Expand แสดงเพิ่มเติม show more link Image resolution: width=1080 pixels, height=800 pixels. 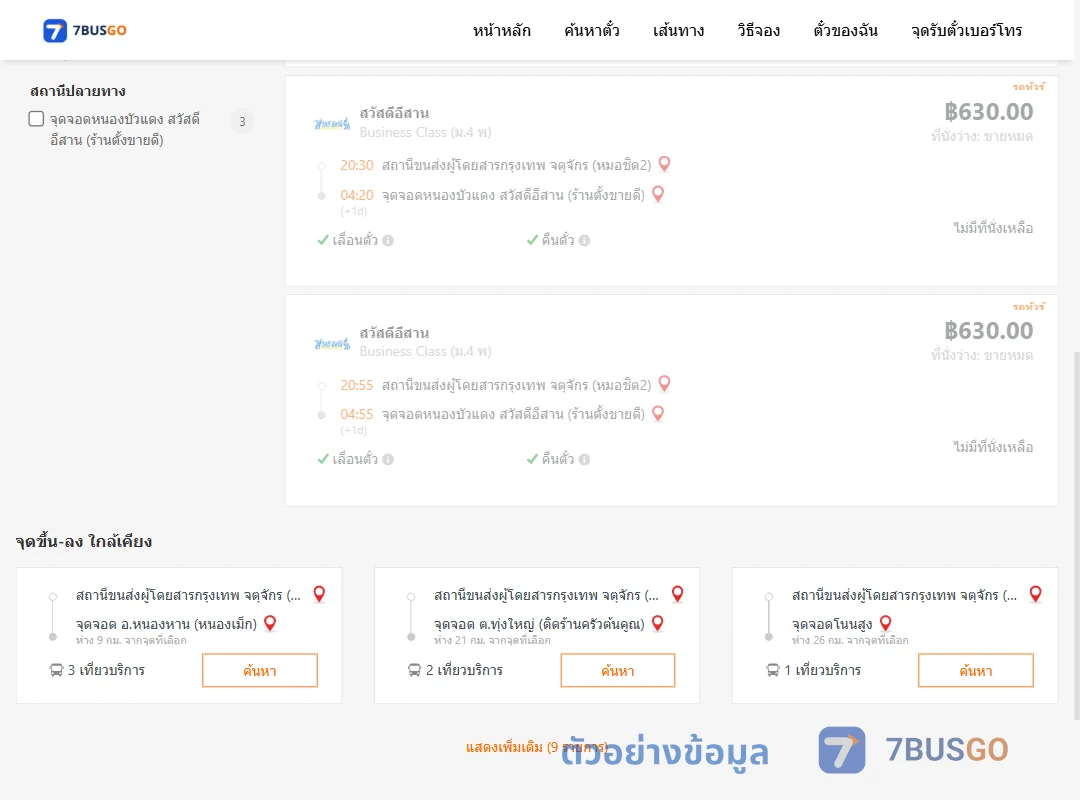pos(537,747)
